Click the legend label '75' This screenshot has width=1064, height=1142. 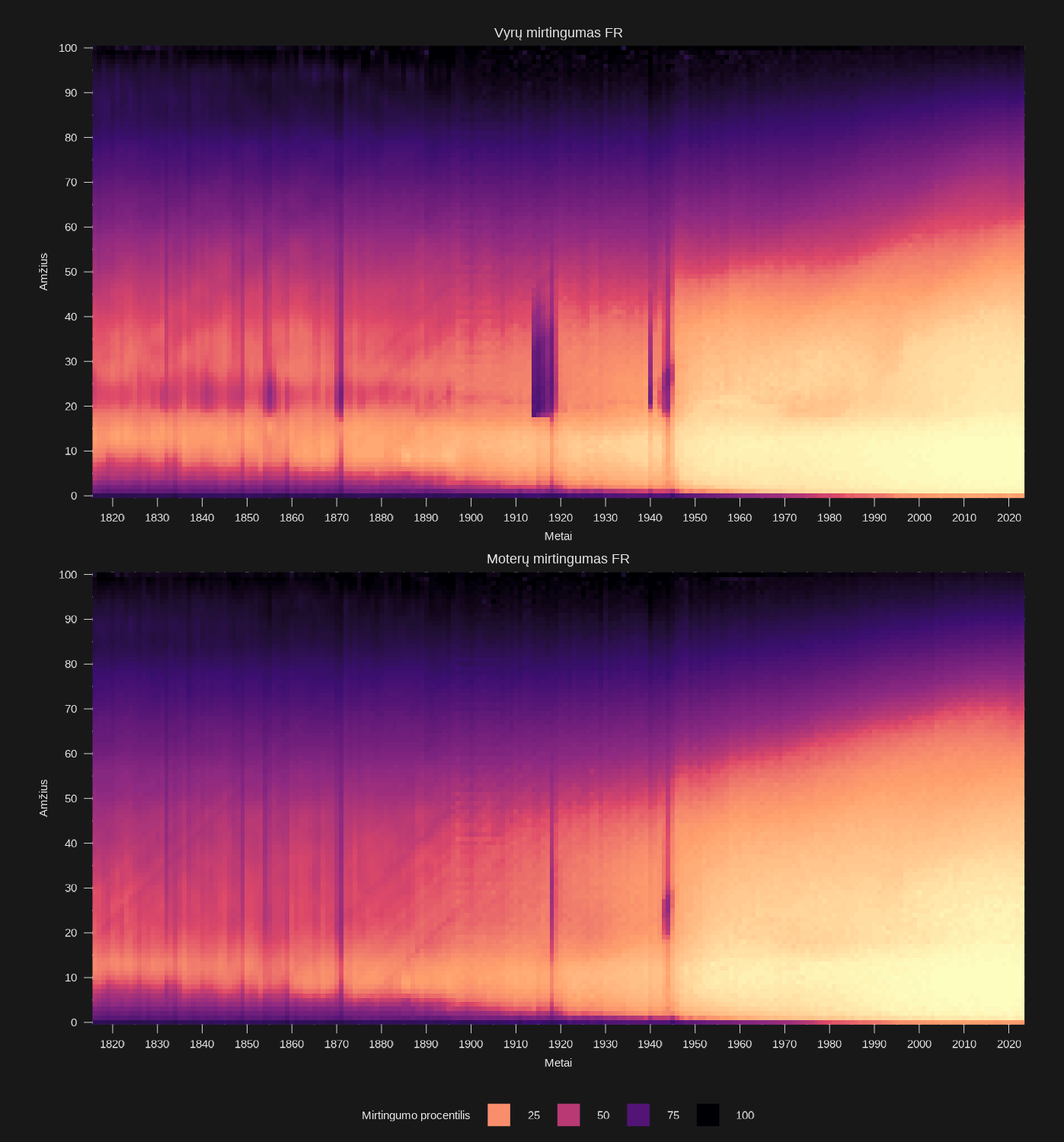tap(673, 1115)
